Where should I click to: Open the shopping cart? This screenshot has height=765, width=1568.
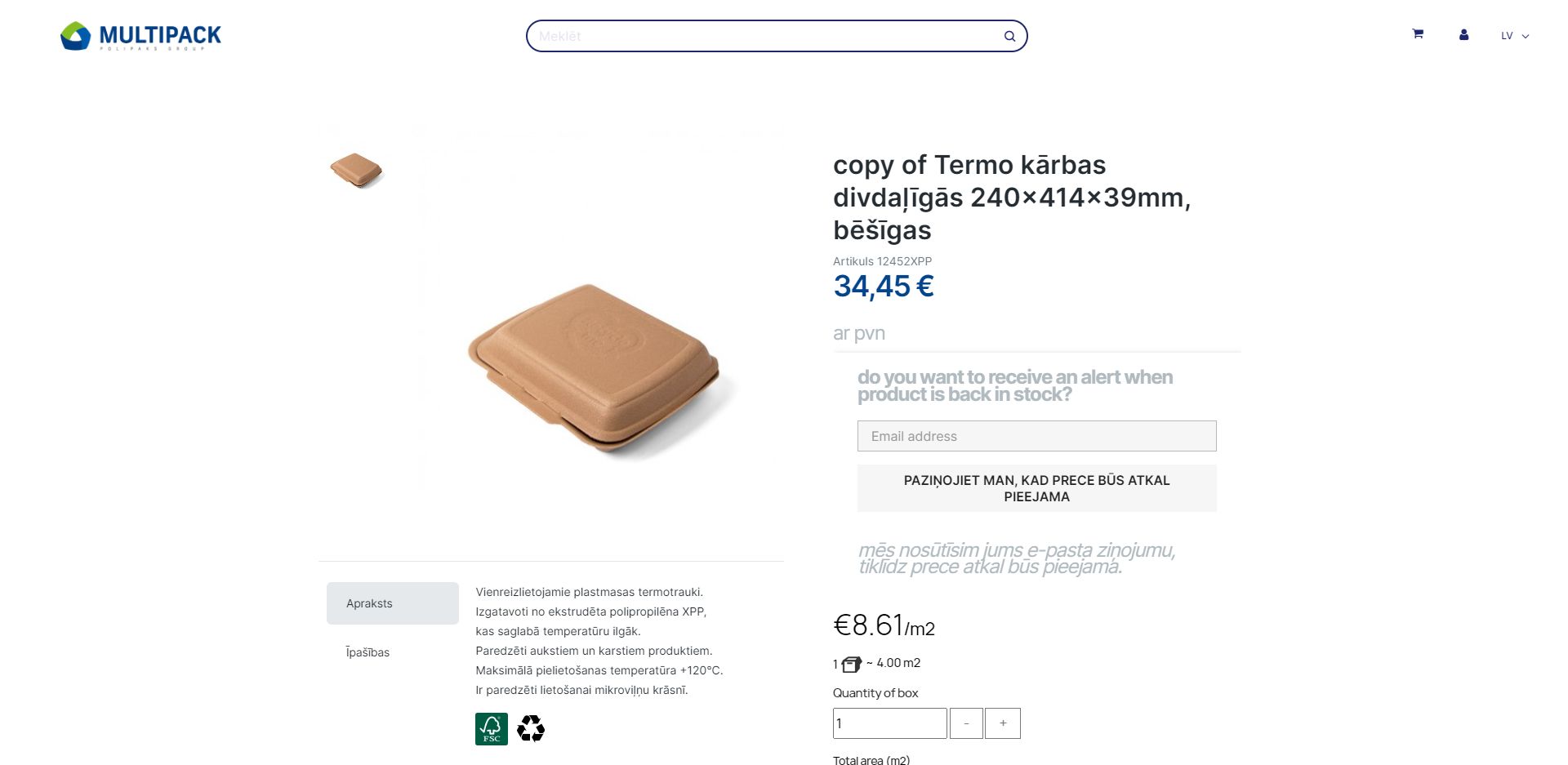tap(1418, 34)
